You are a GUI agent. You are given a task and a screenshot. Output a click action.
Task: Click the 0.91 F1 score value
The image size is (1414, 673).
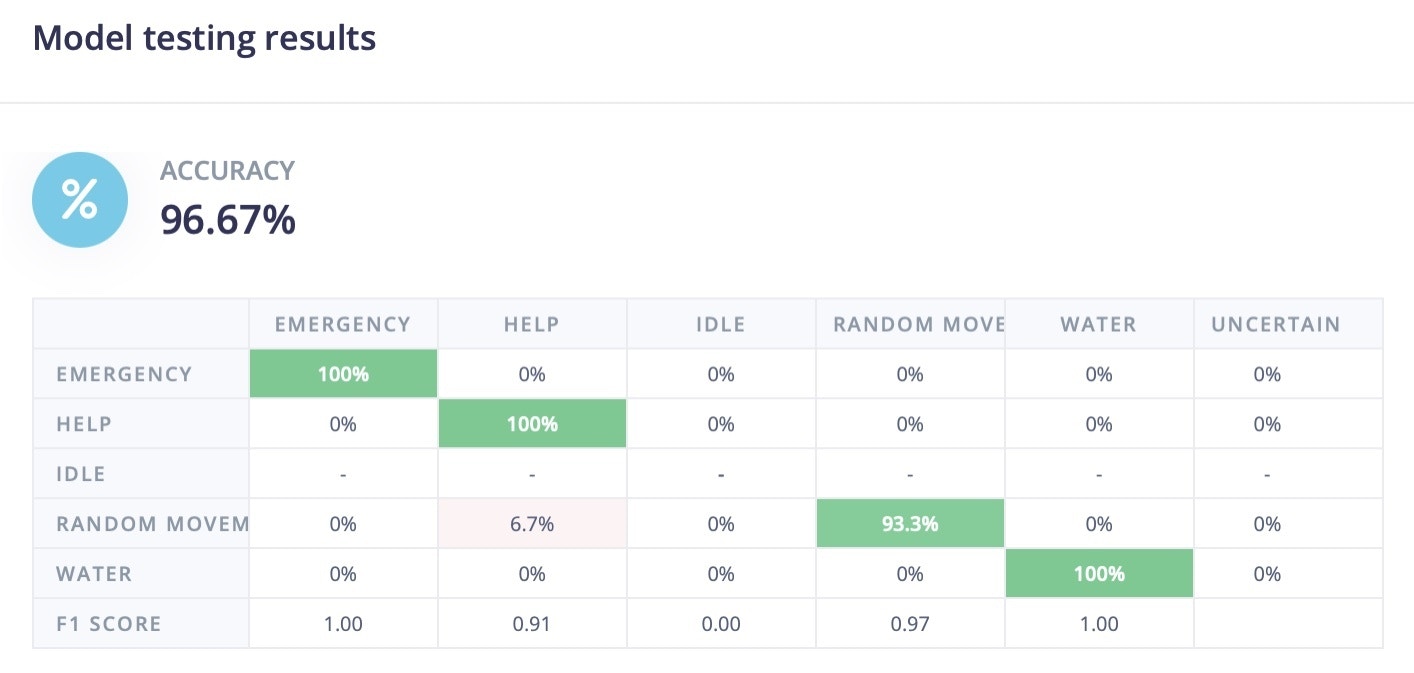(532, 624)
